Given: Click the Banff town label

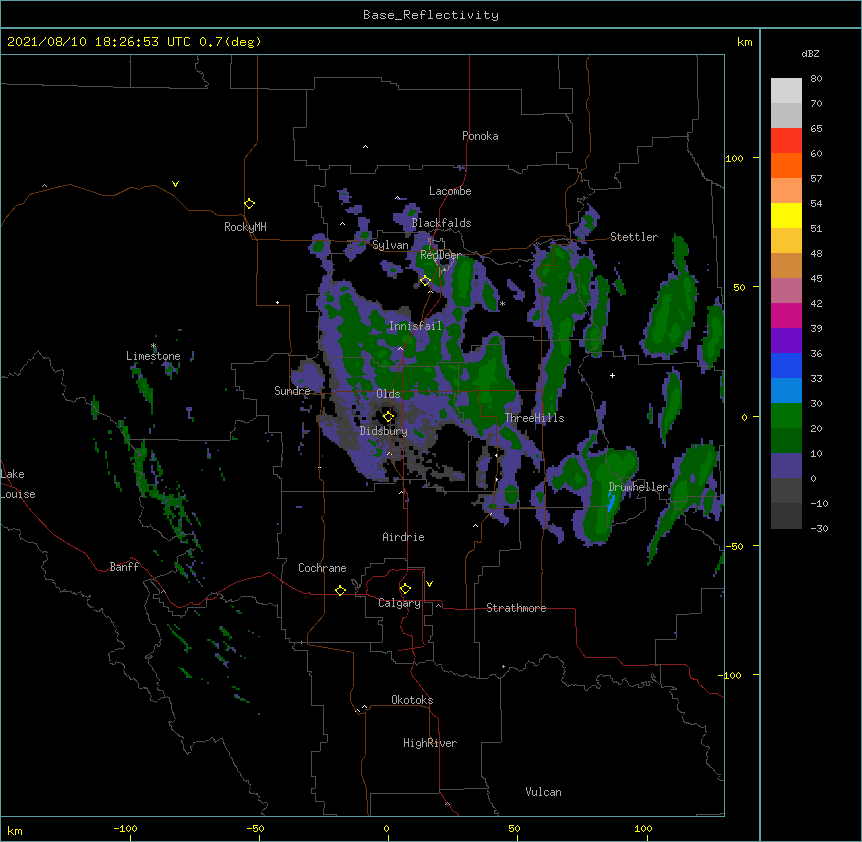Looking at the screenshot, I should click(x=124, y=567).
